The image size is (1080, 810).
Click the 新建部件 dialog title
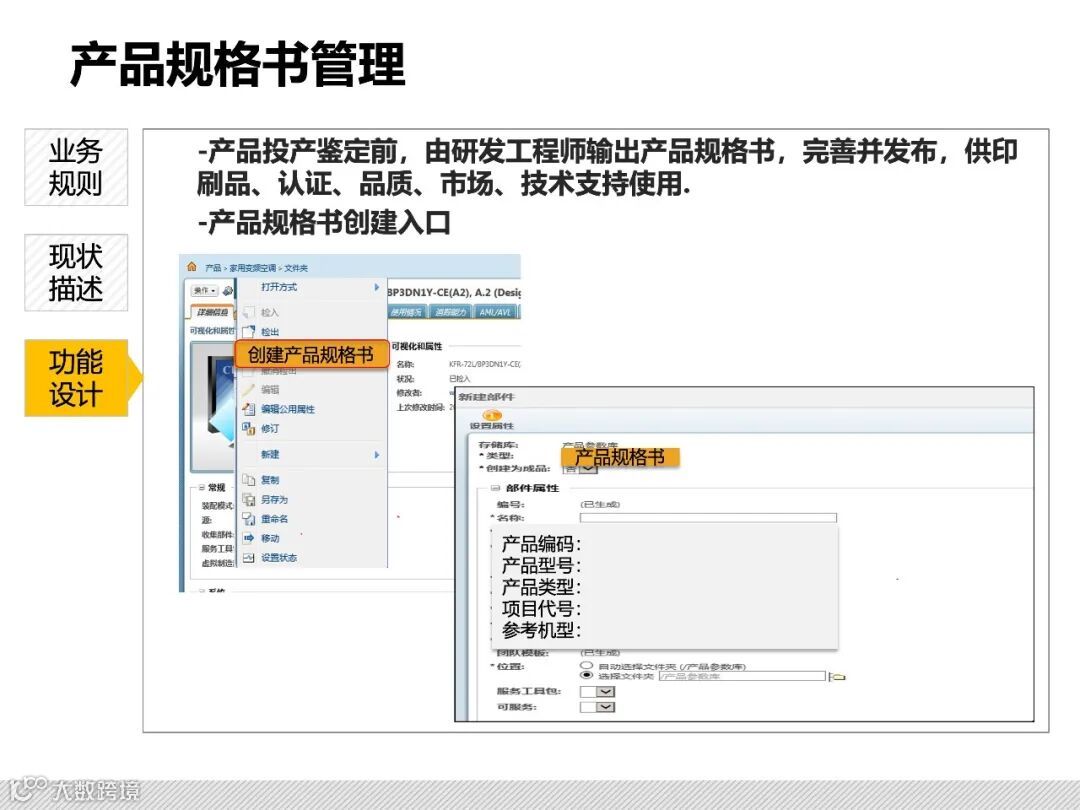[x=486, y=397]
